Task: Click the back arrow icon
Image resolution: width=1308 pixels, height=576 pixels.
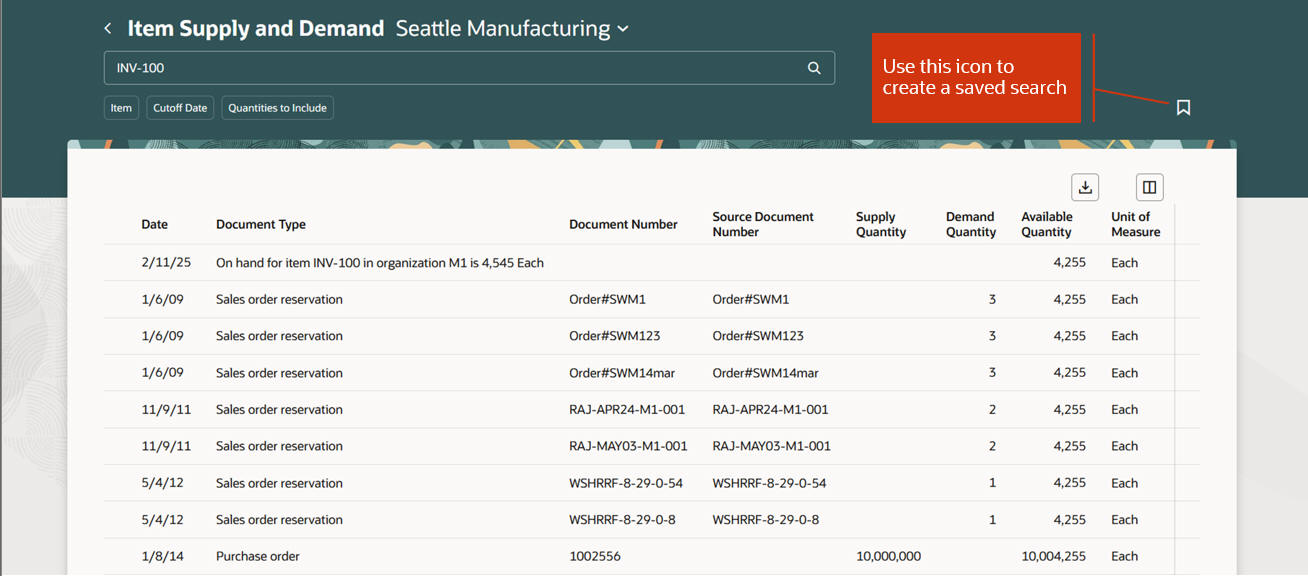Action: click(x=108, y=29)
